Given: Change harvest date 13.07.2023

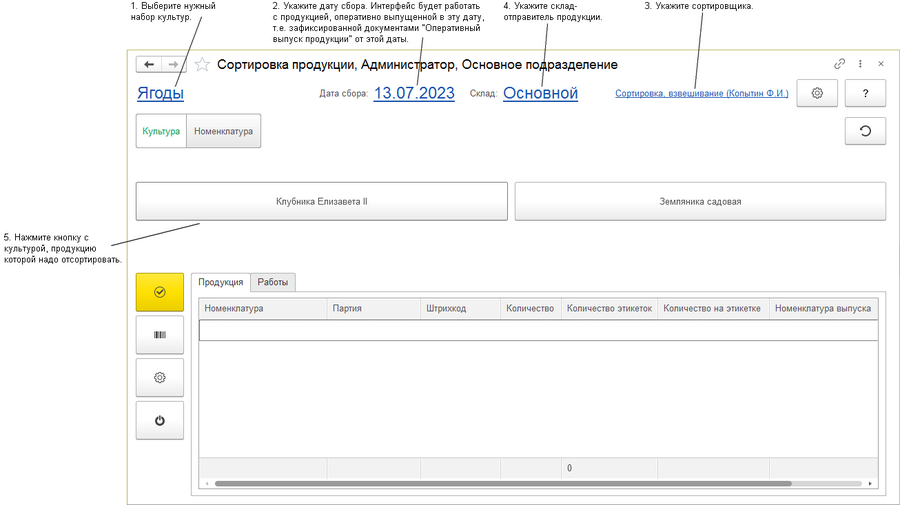Looking at the screenshot, I should pyautogui.click(x=414, y=93).
